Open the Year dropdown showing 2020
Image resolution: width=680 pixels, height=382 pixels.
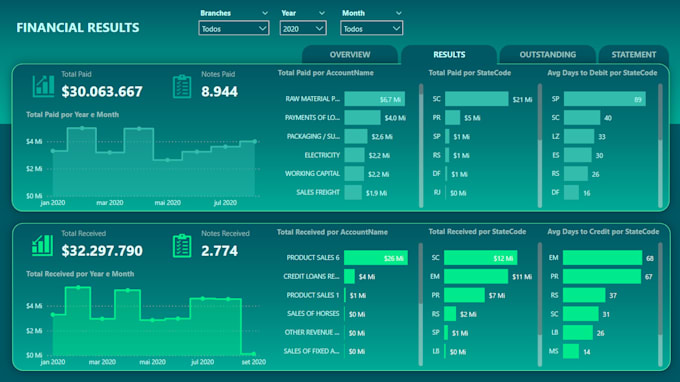click(x=303, y=29)
